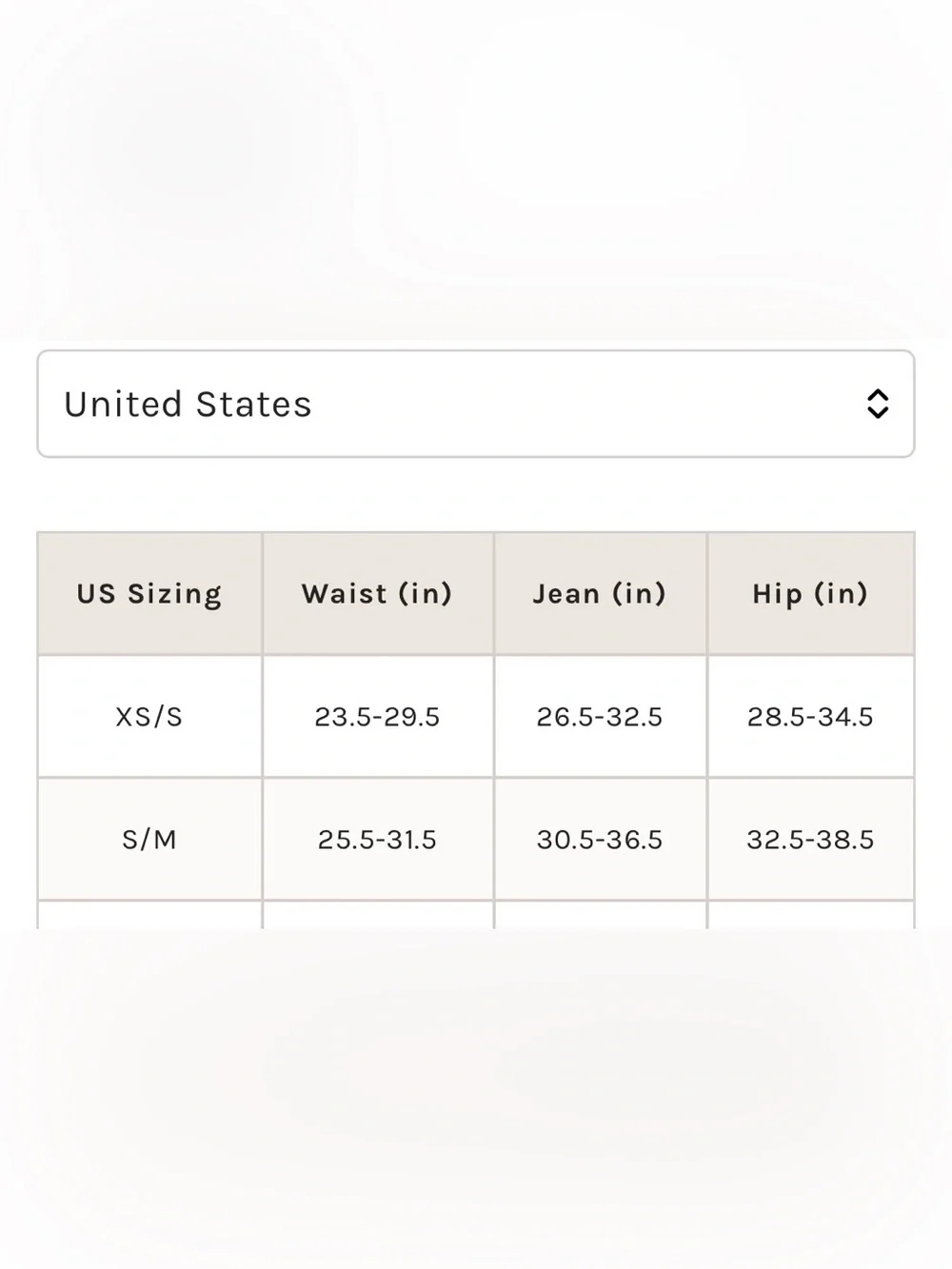Click the up-down chevron arrows icon
The width and height of the screenshot is (952, 1269).
[878, 404]
